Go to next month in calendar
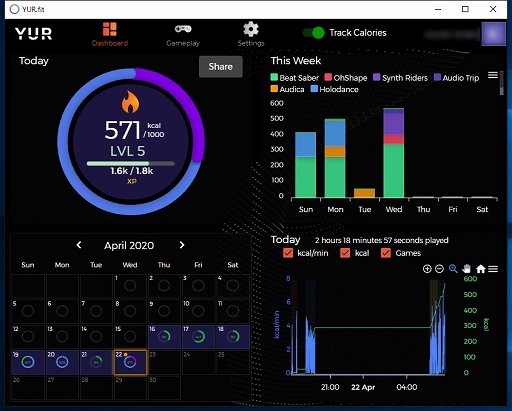This screenshot has height=411, width=512. click(x=182, y=245)
